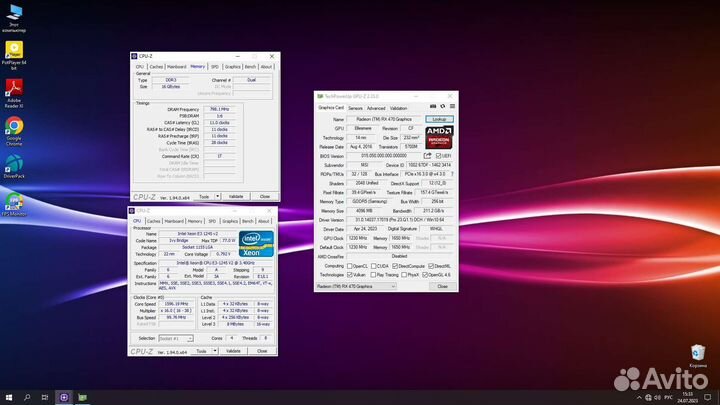Open Graphics tab in lower CPU-Z
Viewport: 720px width, 405px height.
[x=230, y=221]
